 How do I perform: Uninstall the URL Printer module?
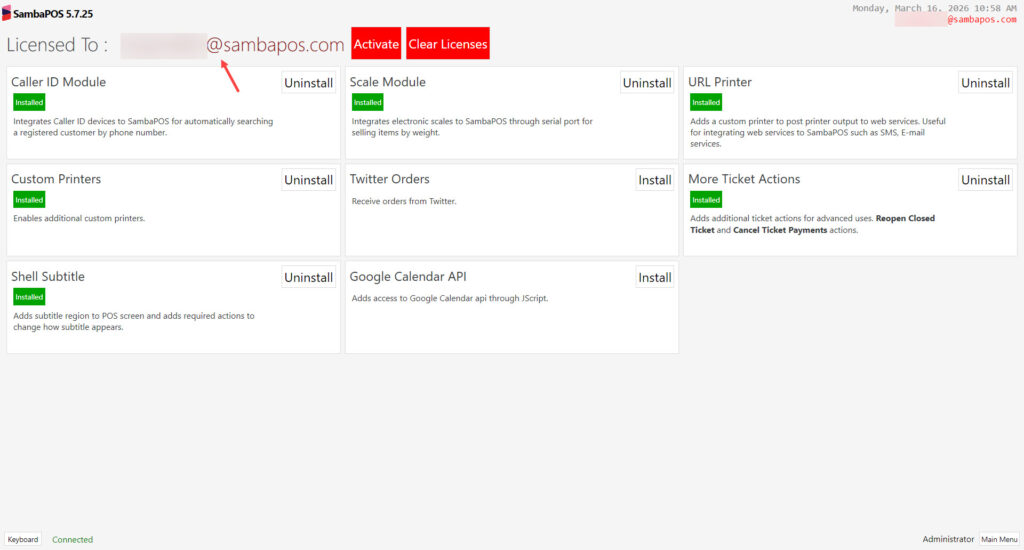[985, 83]
